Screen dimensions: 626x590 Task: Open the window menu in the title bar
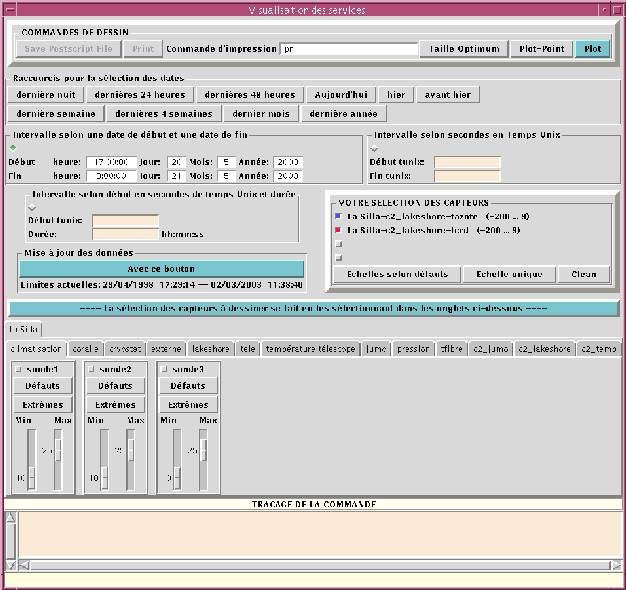click(12, 10)
